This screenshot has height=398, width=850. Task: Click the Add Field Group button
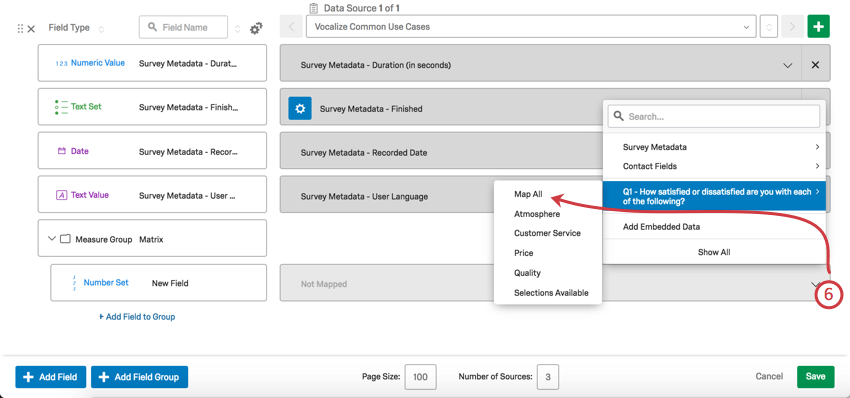139,377
